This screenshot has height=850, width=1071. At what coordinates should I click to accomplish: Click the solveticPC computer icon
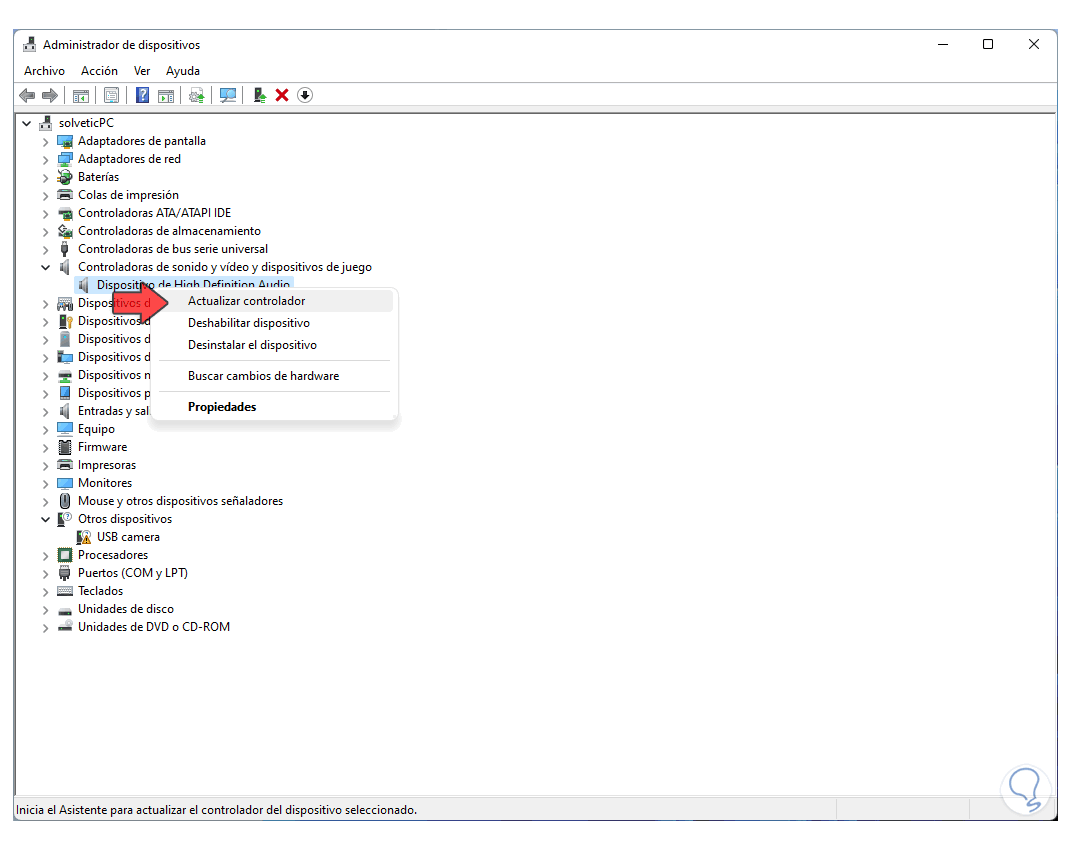point(46,123)
